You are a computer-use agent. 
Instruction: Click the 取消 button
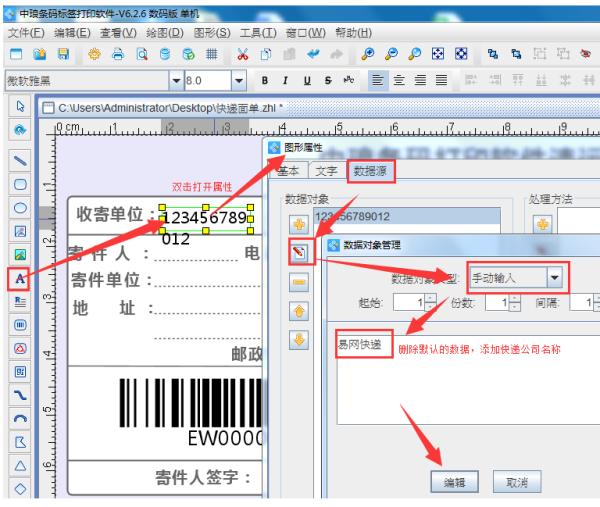516,481
